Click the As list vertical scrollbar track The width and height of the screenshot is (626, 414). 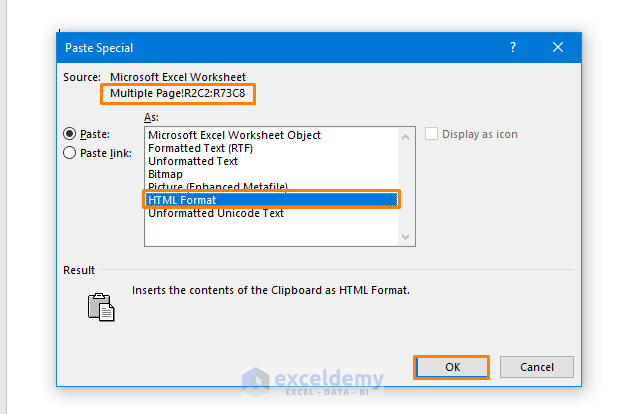pos(406,185)
